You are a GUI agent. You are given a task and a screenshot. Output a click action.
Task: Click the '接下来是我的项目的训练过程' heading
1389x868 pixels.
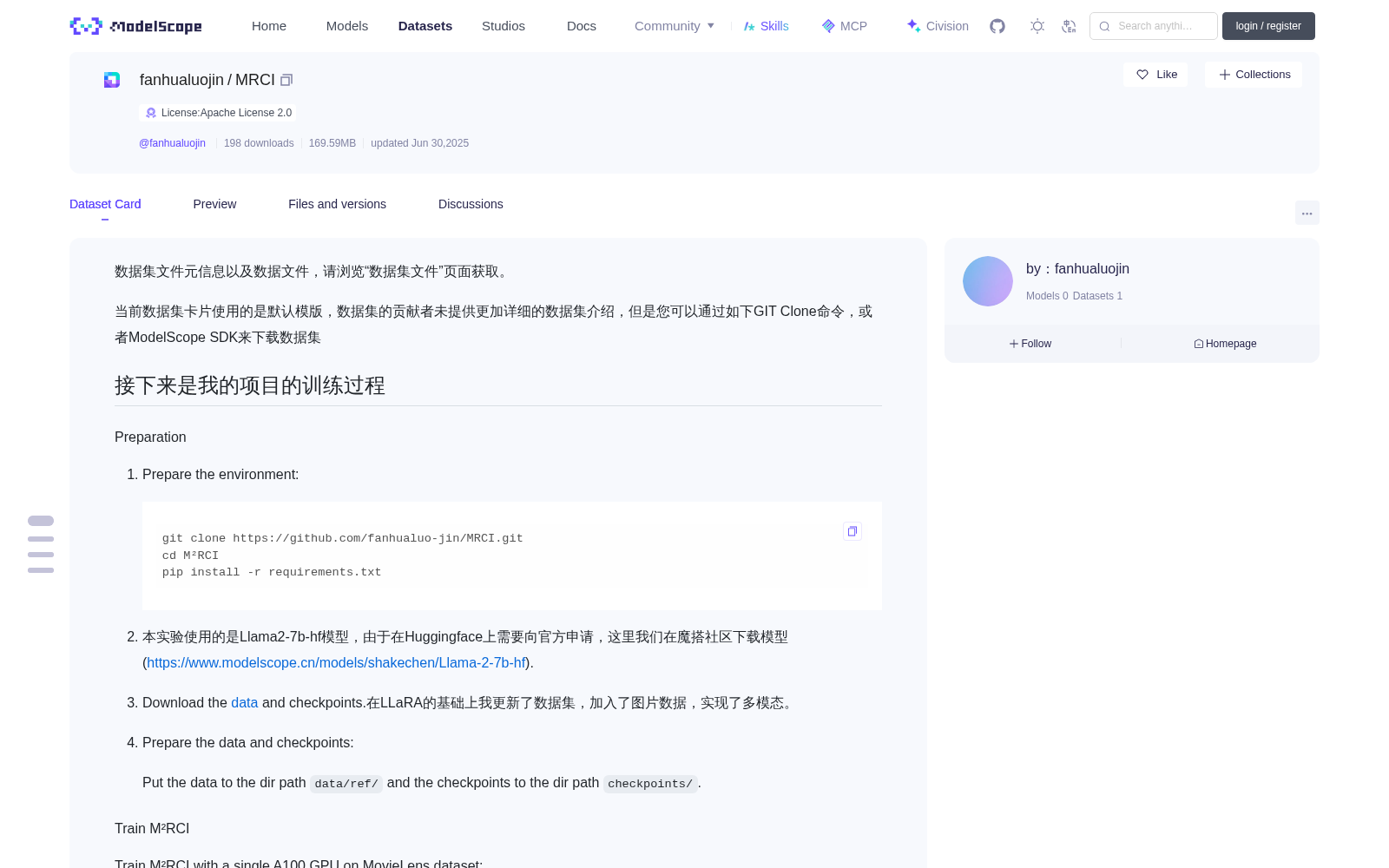coord(250,385)
